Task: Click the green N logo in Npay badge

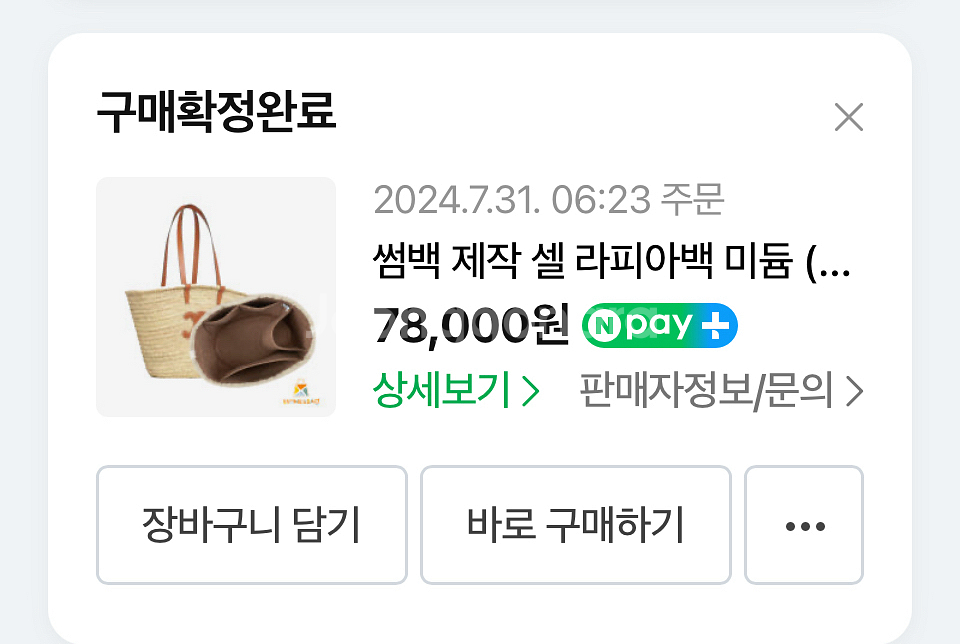Action: [604, 326]
